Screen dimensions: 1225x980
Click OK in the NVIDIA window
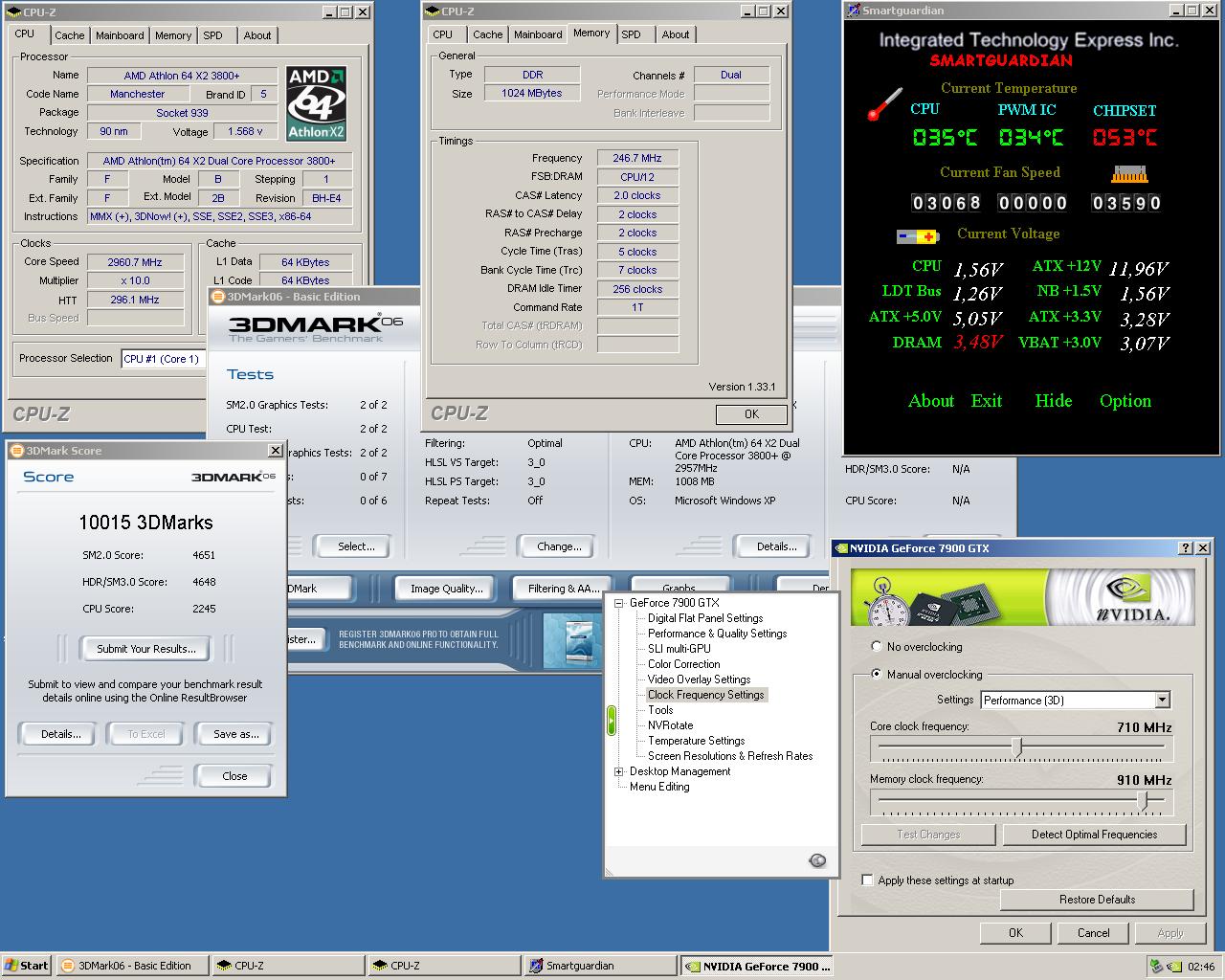[x=1016, y=933]
